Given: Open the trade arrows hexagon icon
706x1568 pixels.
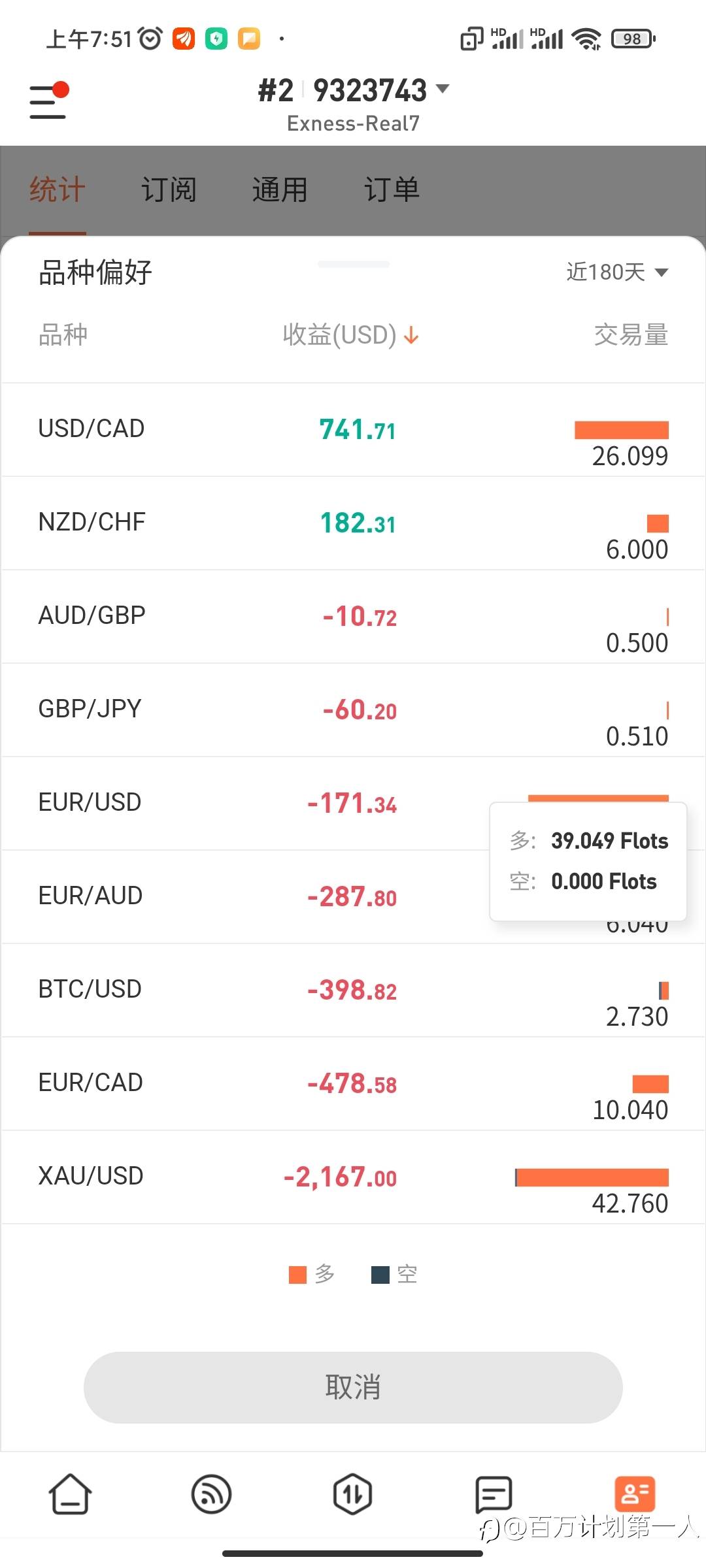Looking at the screenshot, I should pos(352,1494).
